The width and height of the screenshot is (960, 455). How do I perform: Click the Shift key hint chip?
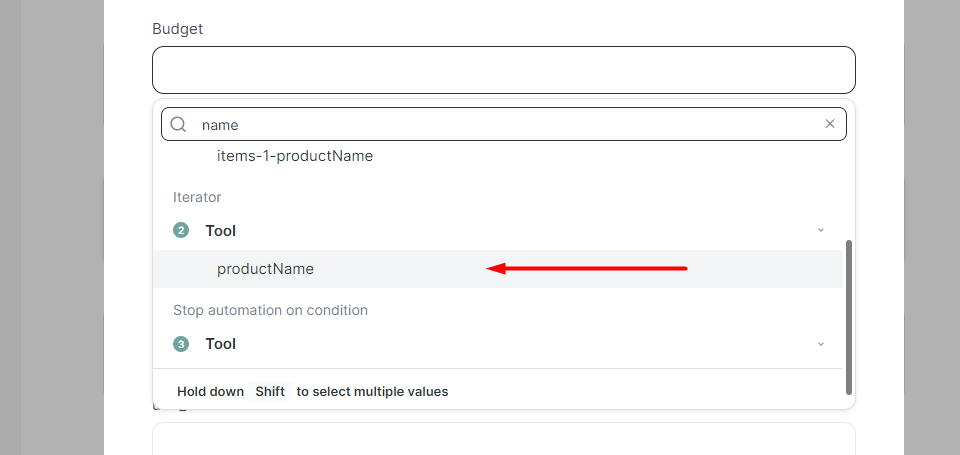[270, 391]
